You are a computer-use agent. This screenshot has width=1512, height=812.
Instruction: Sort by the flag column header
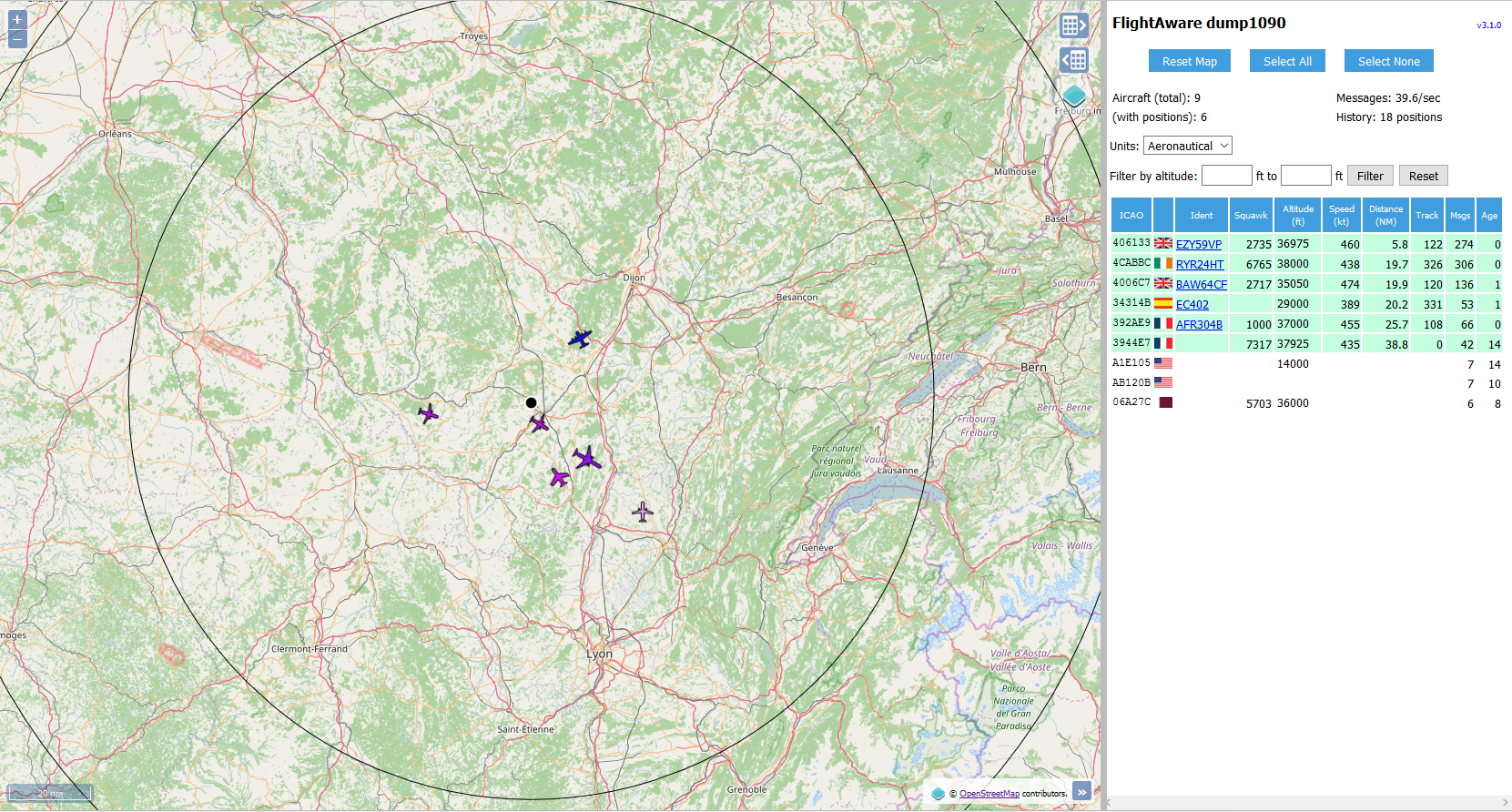[1163, 215]
